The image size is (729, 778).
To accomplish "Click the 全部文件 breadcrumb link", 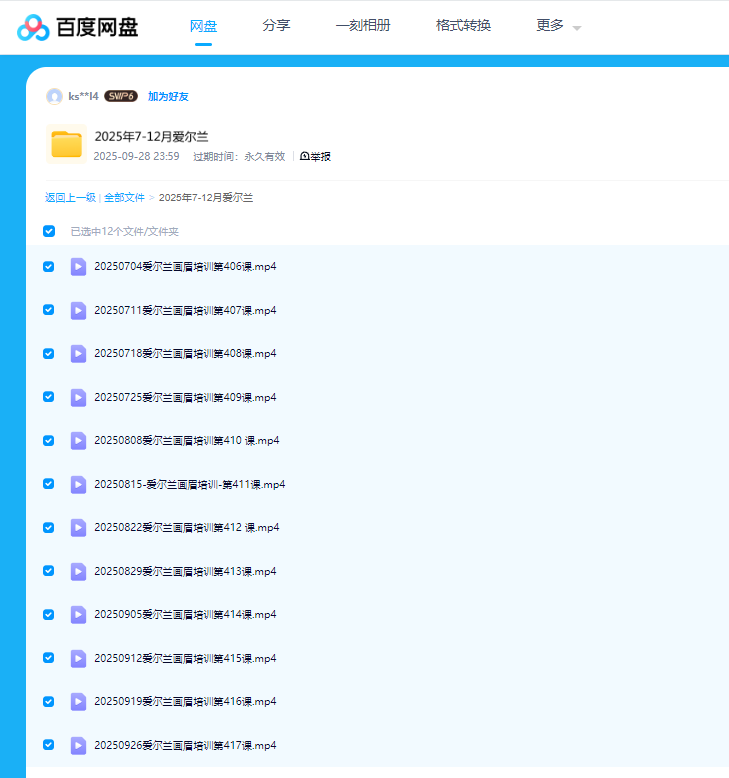I will pyautogui.click(x=125, y=197).
